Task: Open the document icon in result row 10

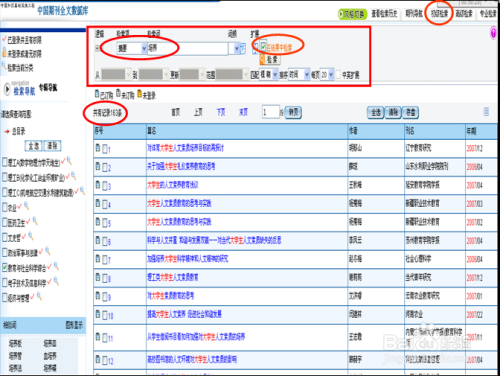Action: (98, 314)
